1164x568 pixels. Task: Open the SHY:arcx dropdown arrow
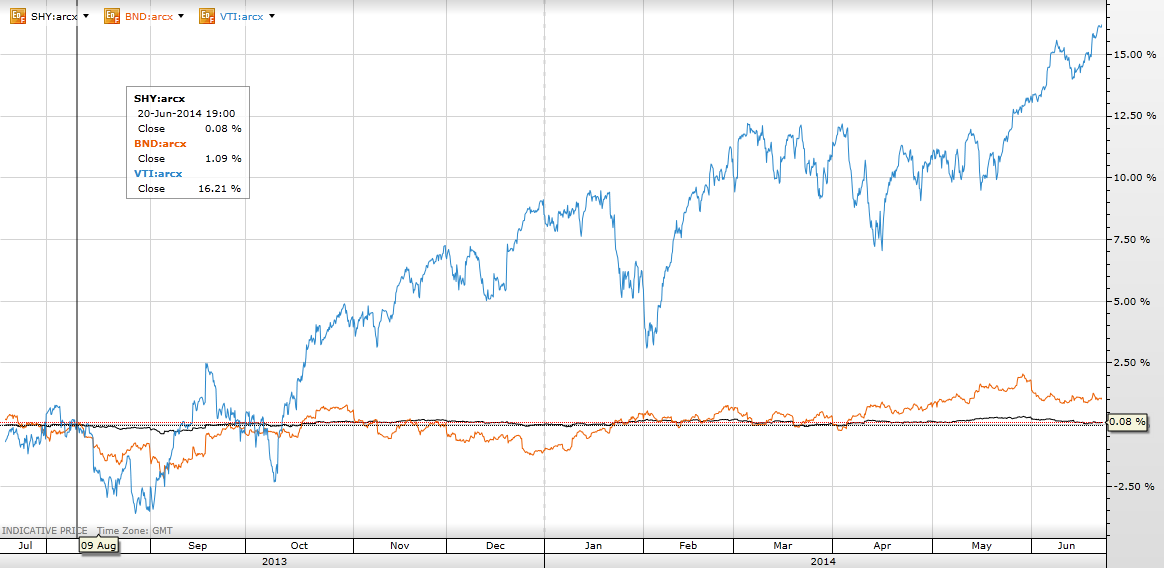[x=86, y=16]
